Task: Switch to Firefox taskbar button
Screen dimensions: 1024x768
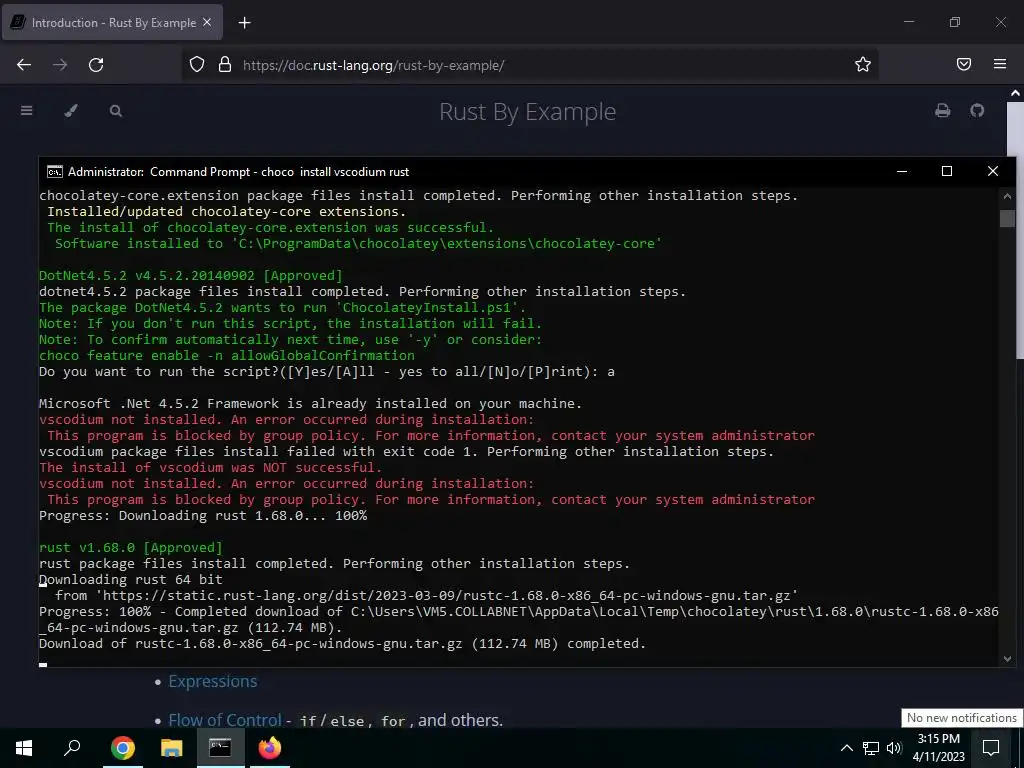Action: (269, 747)
